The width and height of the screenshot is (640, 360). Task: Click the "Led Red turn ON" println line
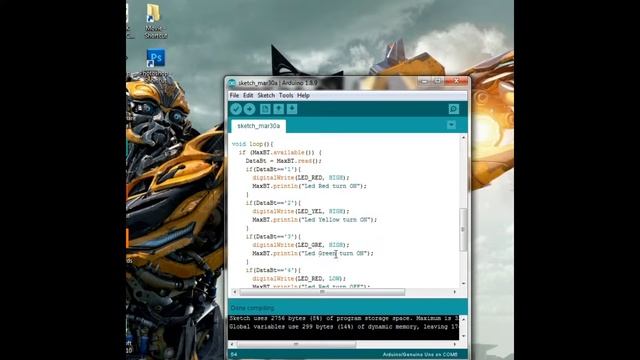pyautogui.click(x=309, y=186)
